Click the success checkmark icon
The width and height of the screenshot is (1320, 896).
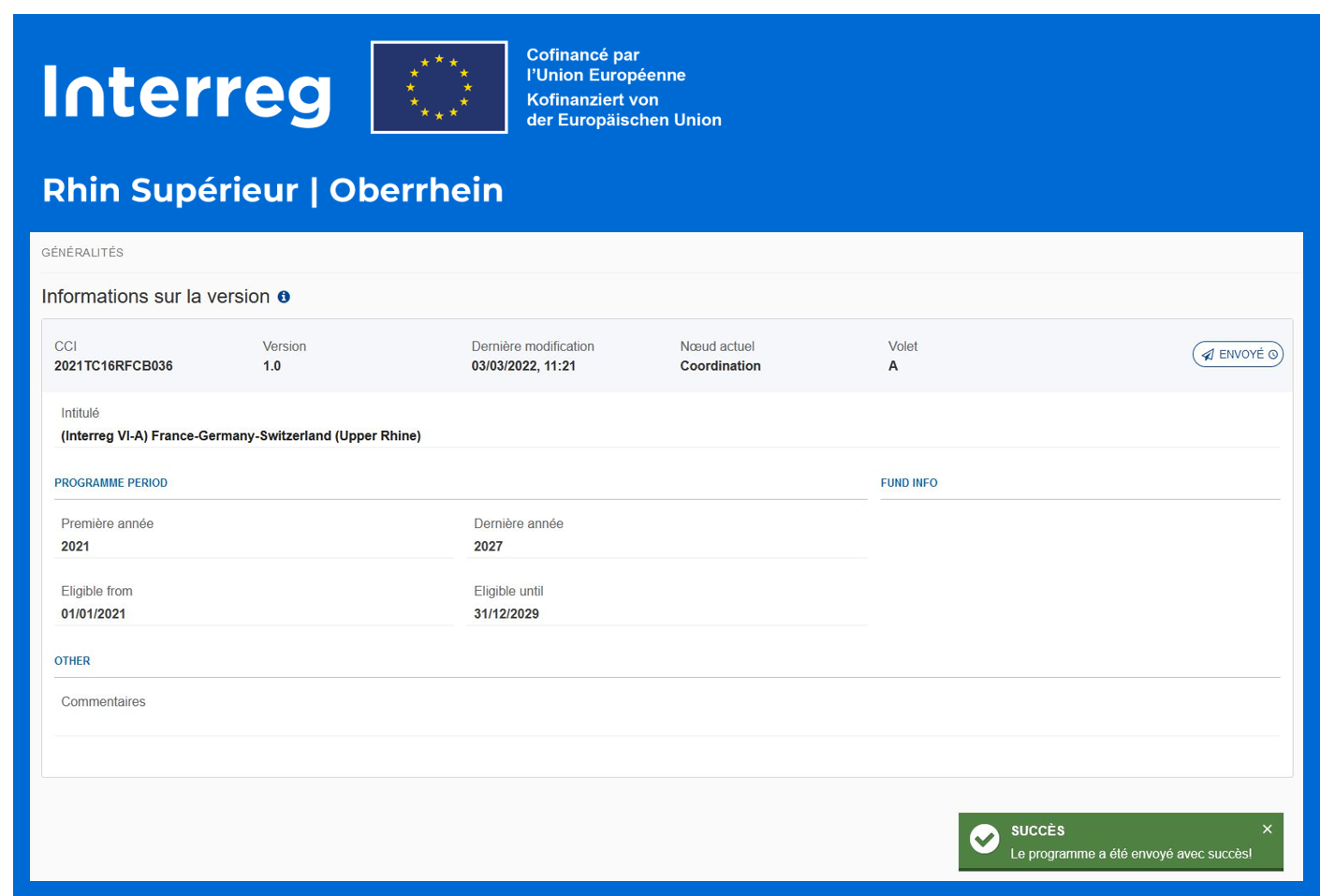[x=985, y=839]
